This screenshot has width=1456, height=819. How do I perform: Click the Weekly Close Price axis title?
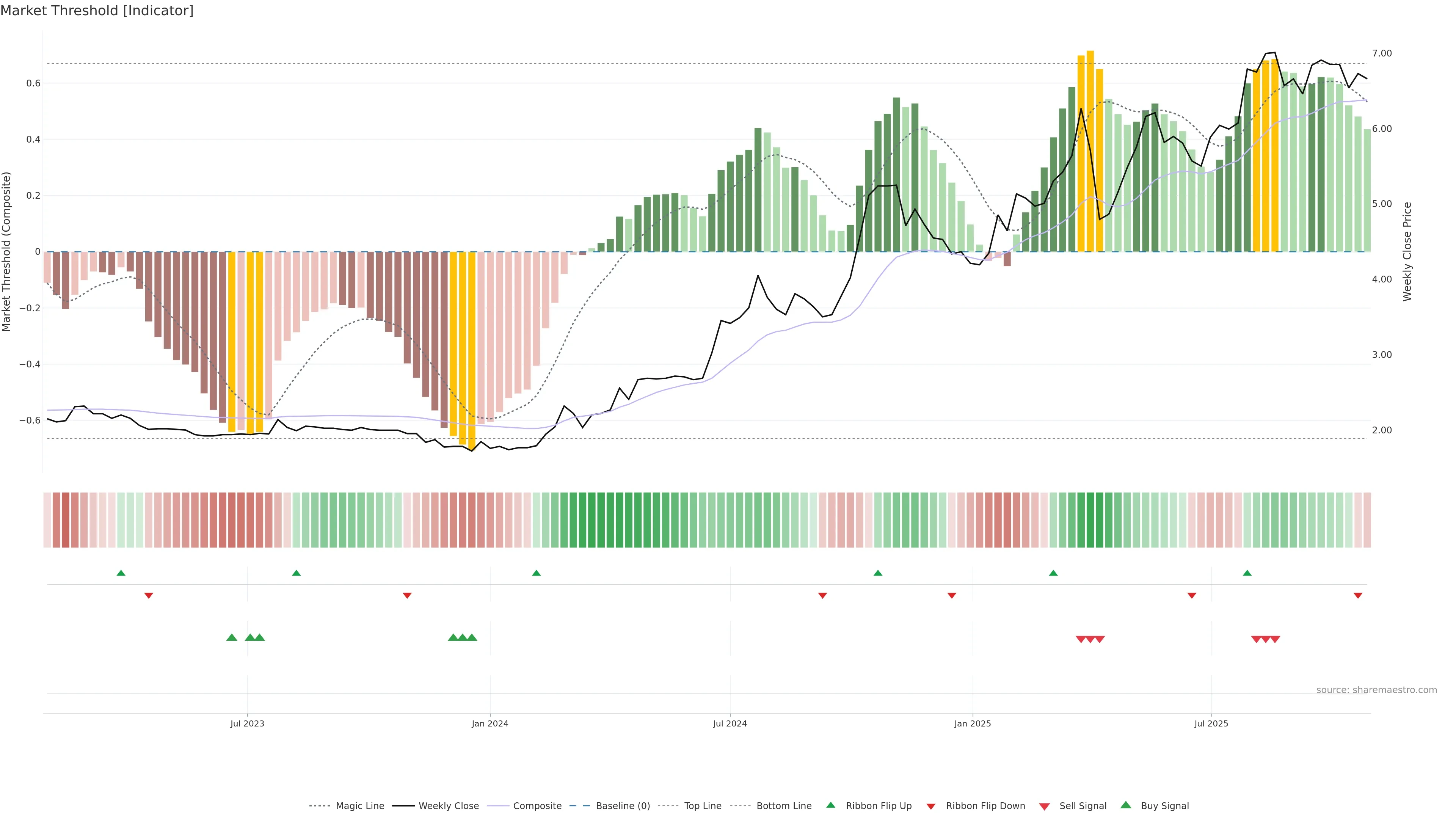(x=1407, y=251)
